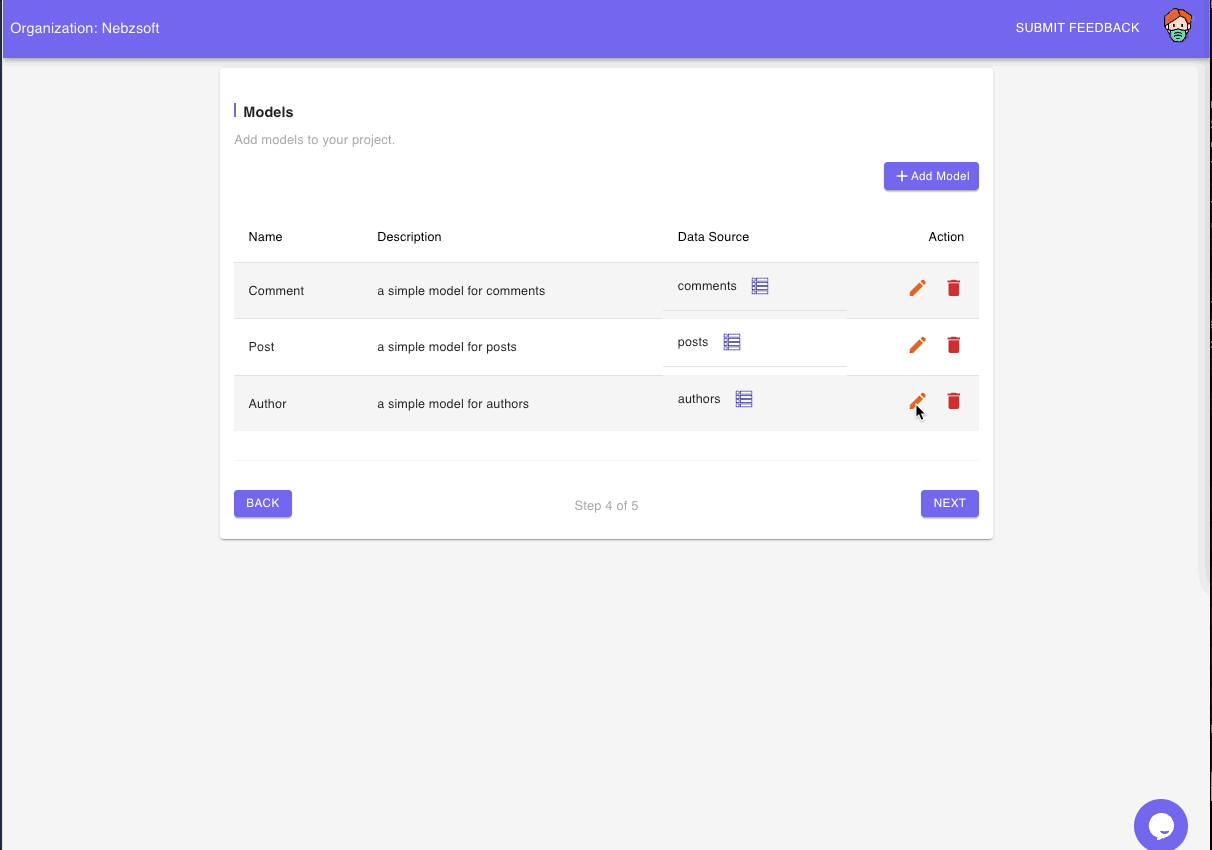This screenshot has height=850, width=1212.
Task: Click the Description column header
Action: coord(409,237)
